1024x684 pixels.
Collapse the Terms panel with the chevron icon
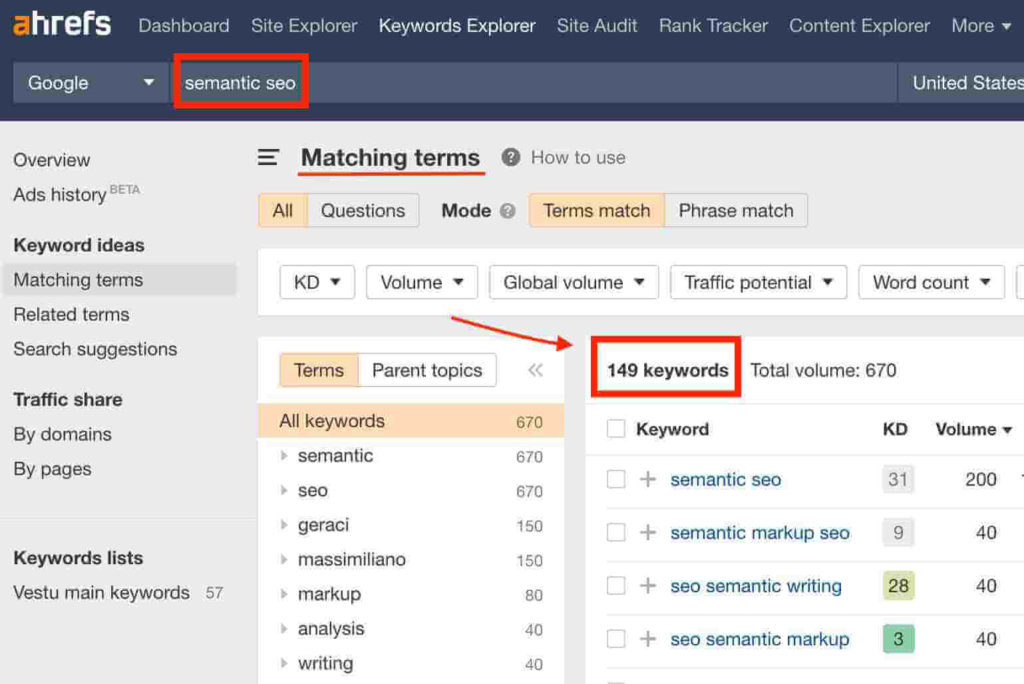535,370
